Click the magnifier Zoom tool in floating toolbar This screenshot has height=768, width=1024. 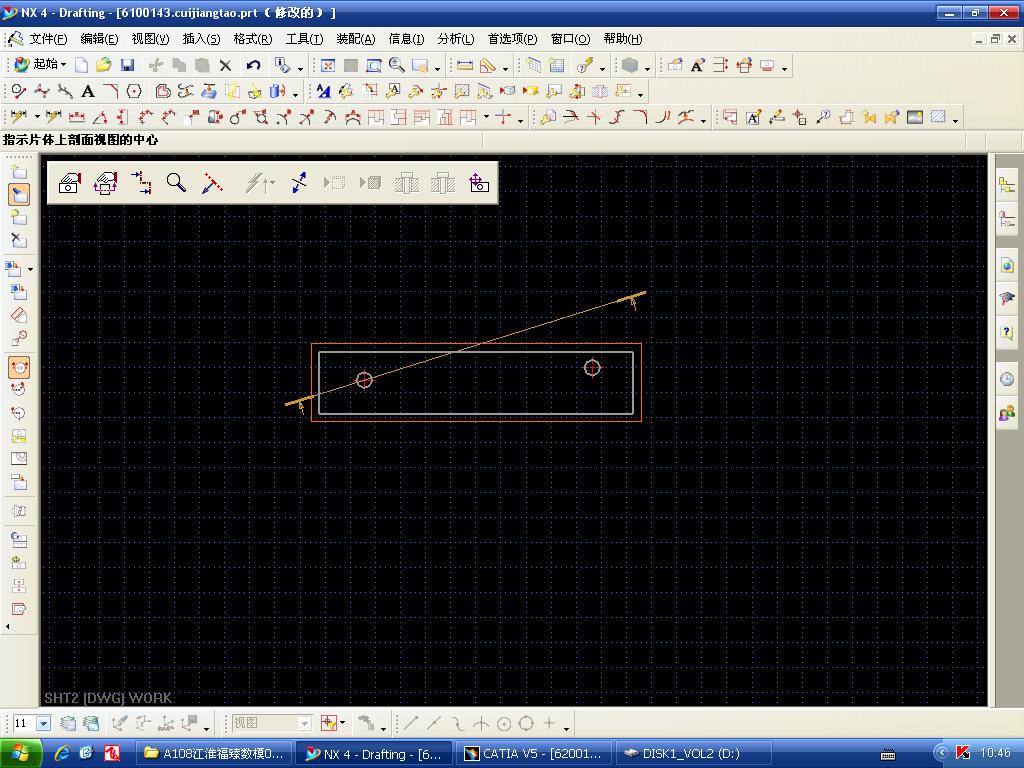click(x=176, y=183)
